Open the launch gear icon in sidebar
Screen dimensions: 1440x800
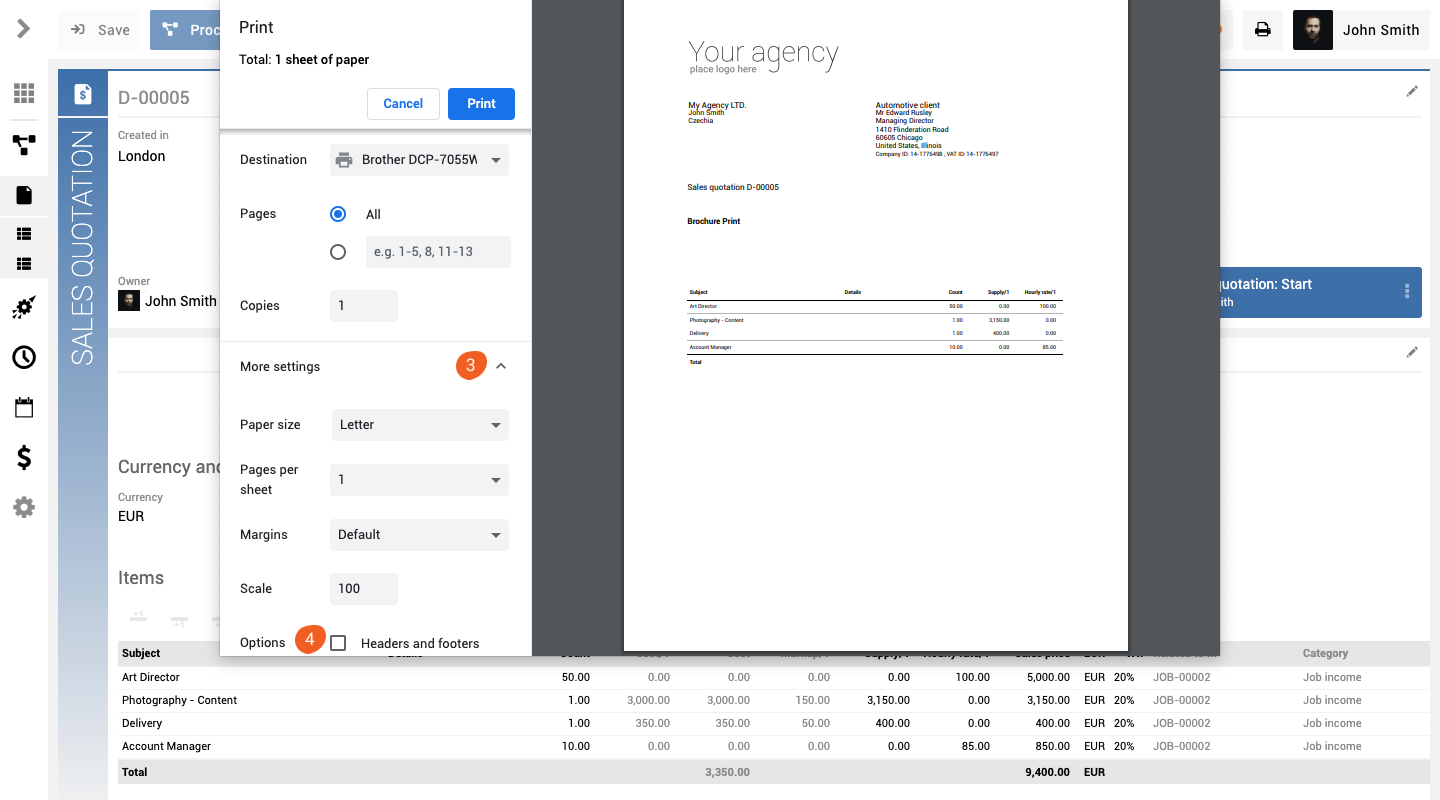tap(24, 308)
